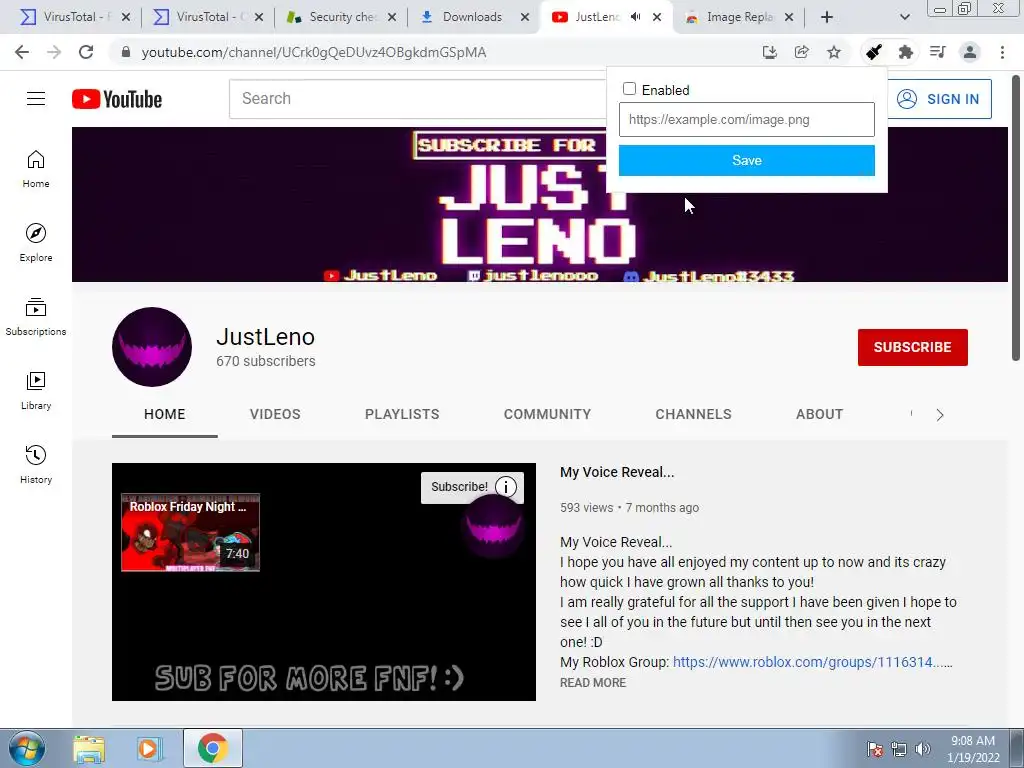Mute the JustLeno tab audio icon
Screen dimensions: 1024x768
click(635, 17)
